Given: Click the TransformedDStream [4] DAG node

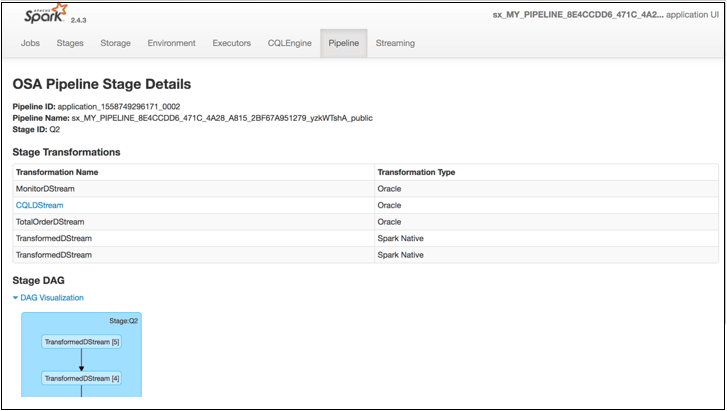Looking at the screenshot, I should pos(82,379).
